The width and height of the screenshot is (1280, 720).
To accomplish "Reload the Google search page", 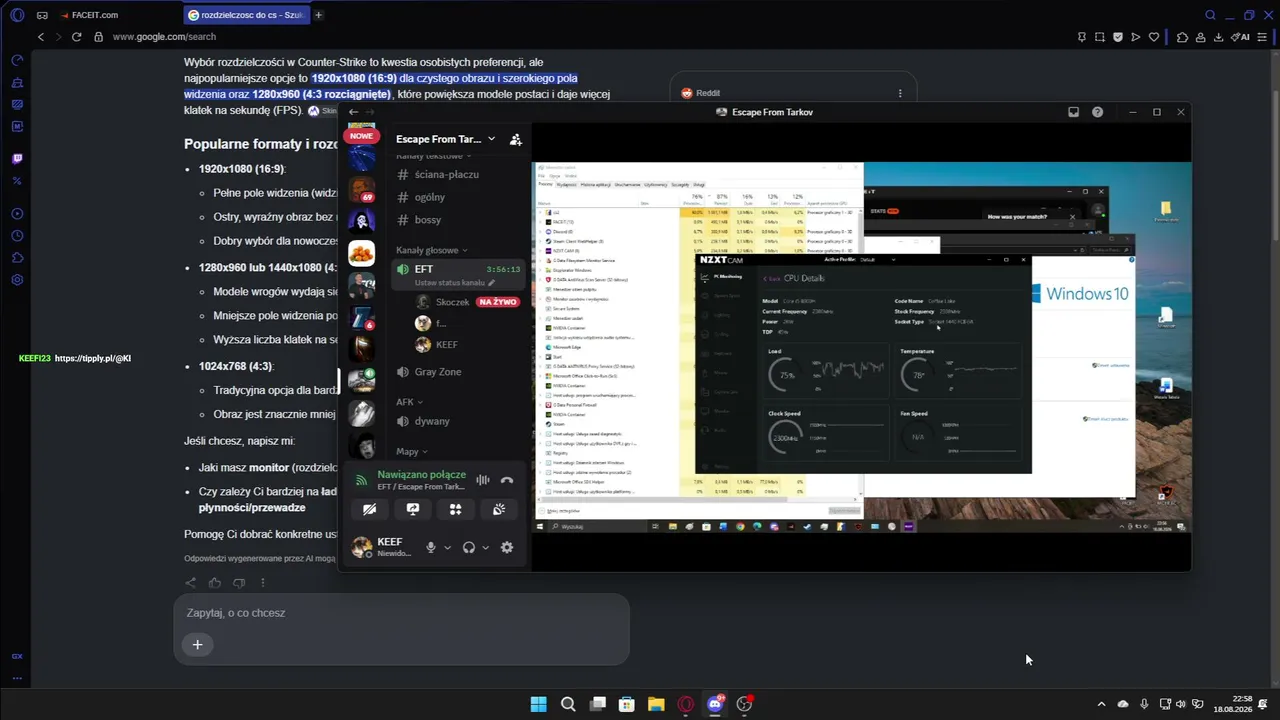I will pyautogui.click(x=76, y=37).
